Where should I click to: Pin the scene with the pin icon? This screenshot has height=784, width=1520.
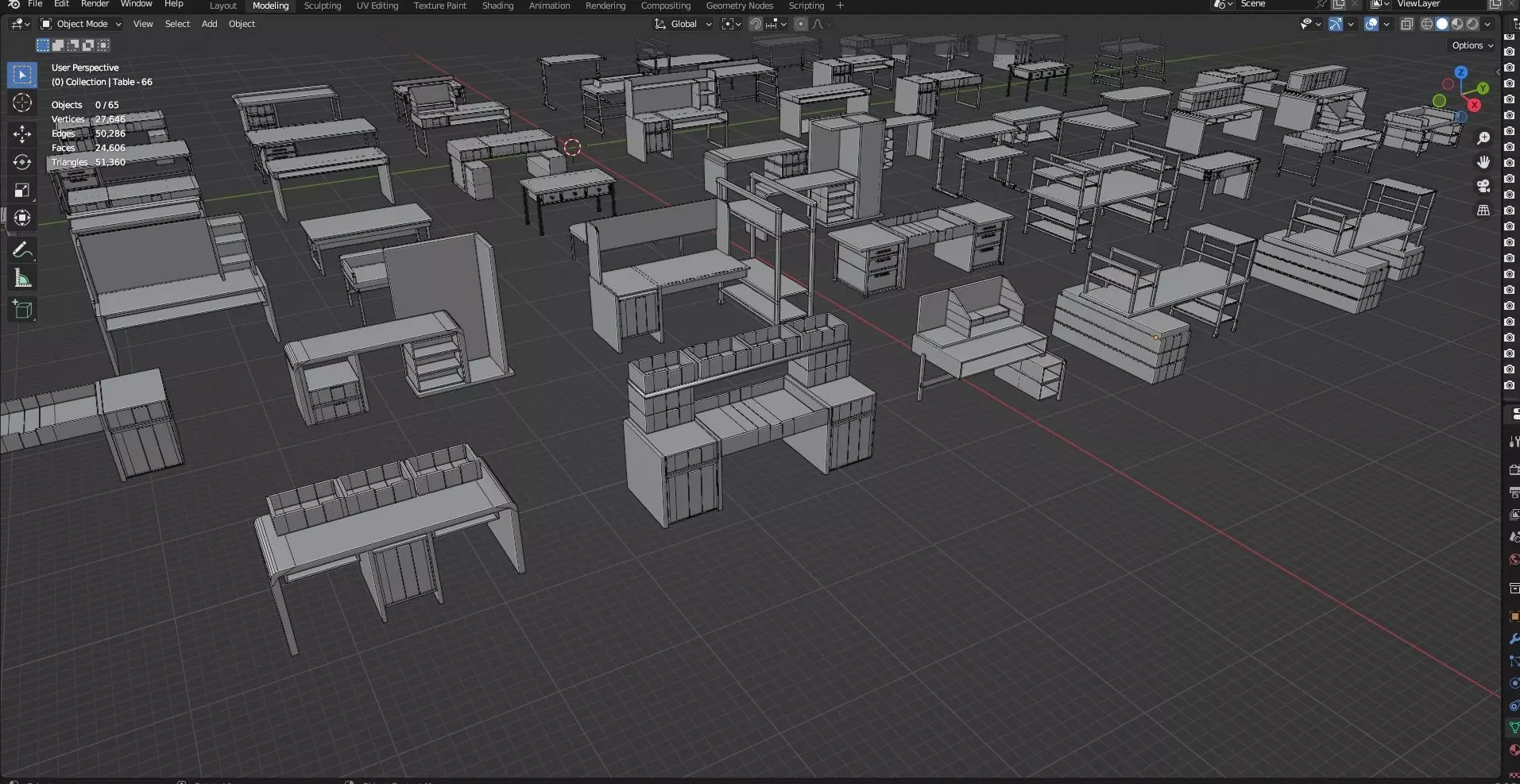point(1321,4)
